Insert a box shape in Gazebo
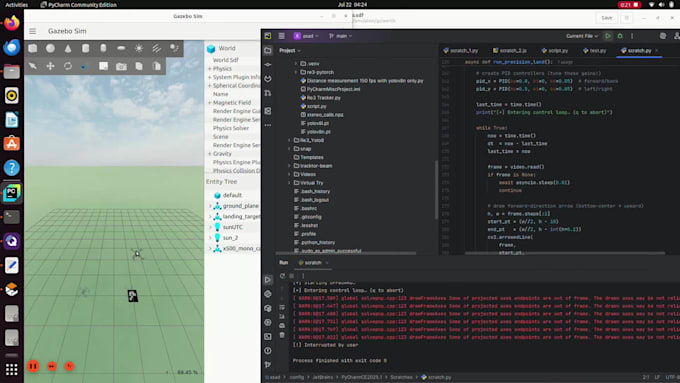 (x=33, y=48)
